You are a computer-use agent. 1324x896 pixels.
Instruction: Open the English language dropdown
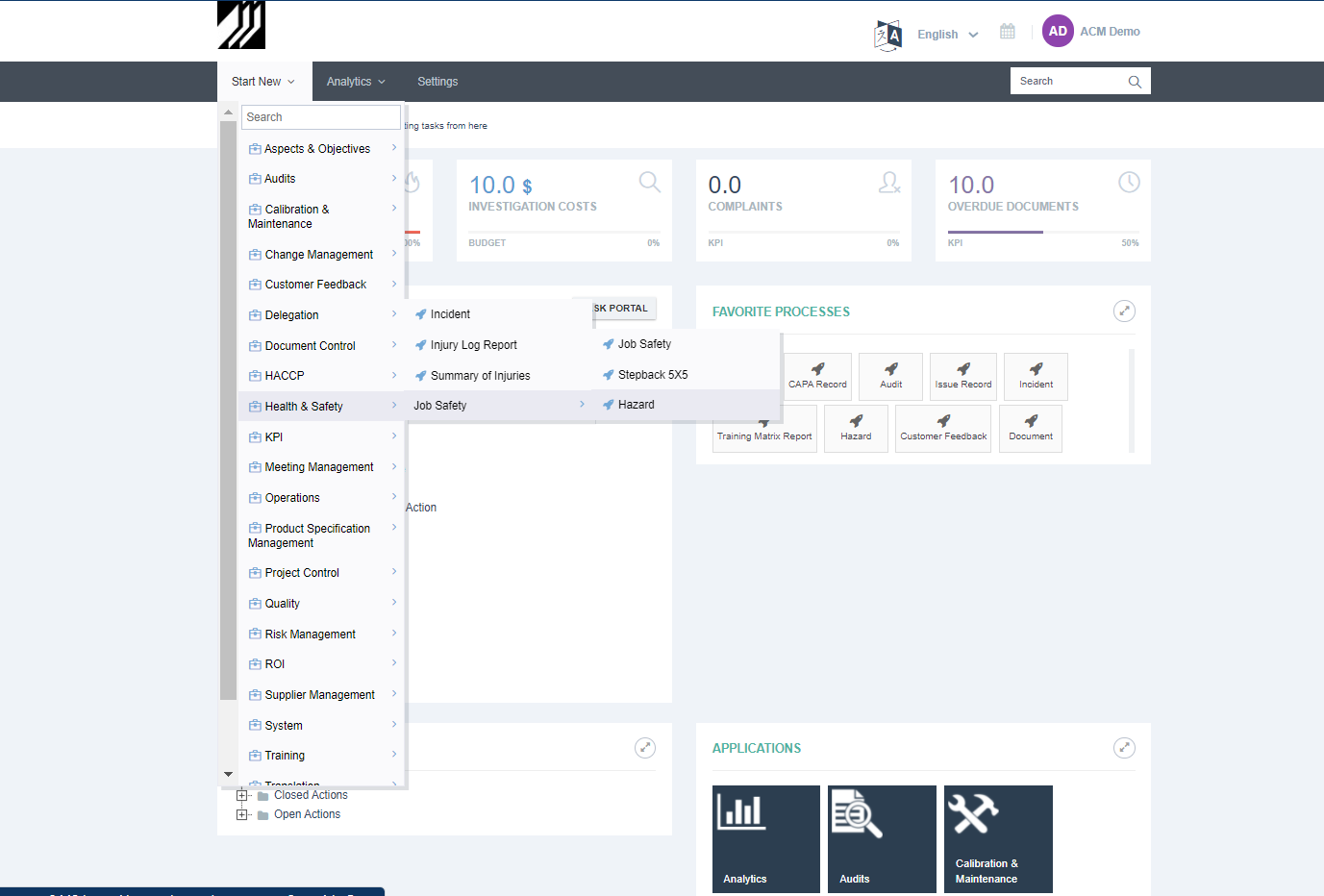coord(947,35)
